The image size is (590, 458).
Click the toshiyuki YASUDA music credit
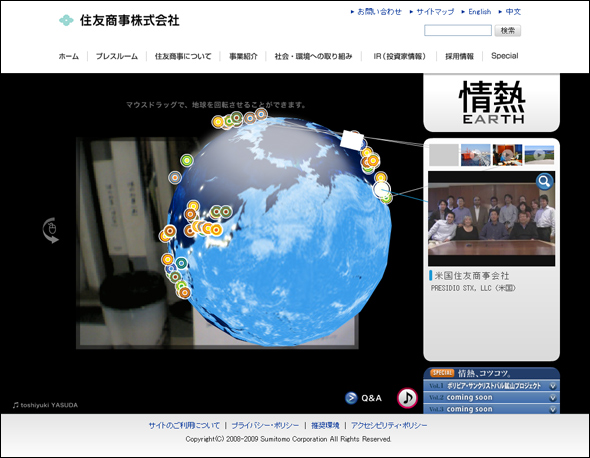[45, 405]
